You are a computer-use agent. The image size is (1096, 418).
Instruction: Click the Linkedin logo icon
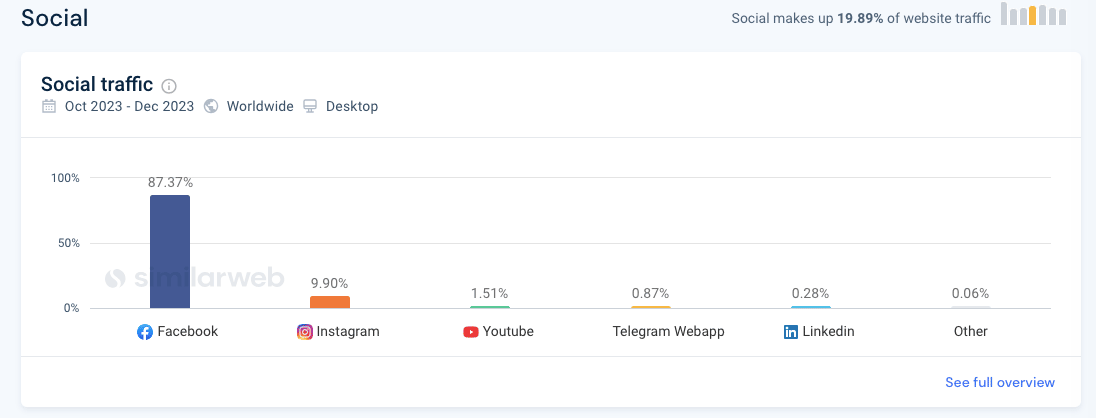point(791,332)
